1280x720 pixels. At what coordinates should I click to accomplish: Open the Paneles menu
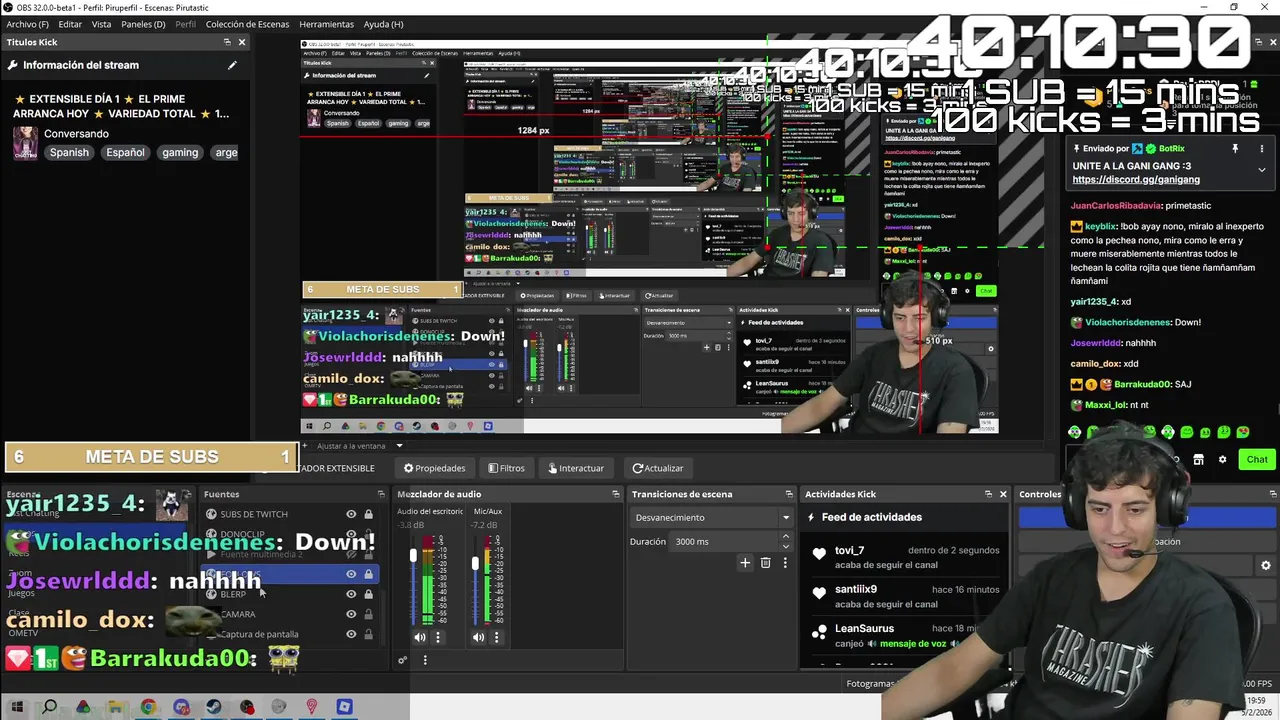tap(143, 24)
